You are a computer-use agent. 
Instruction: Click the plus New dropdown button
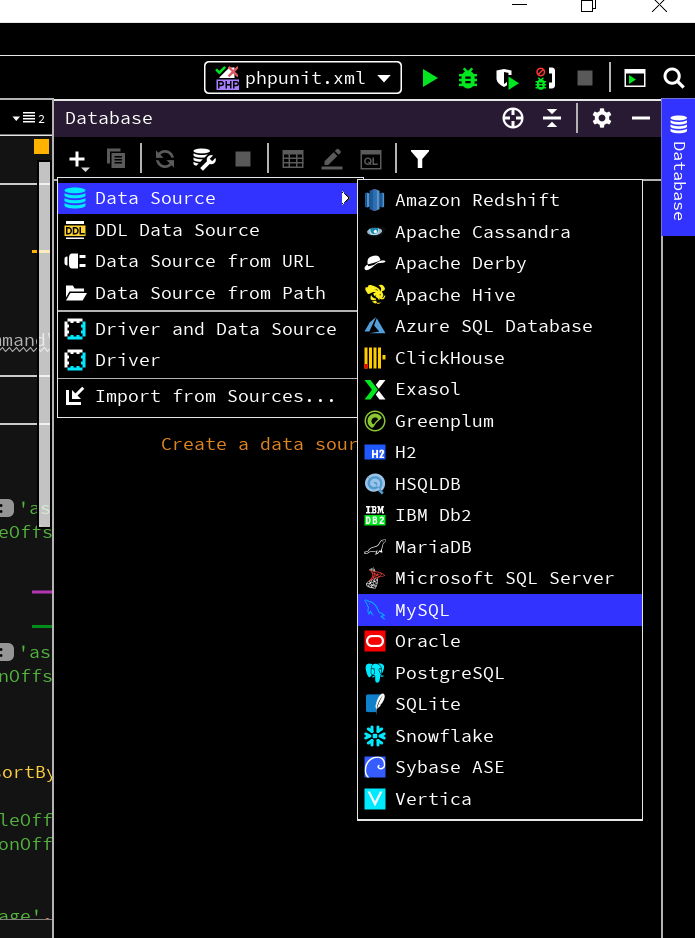78,159
